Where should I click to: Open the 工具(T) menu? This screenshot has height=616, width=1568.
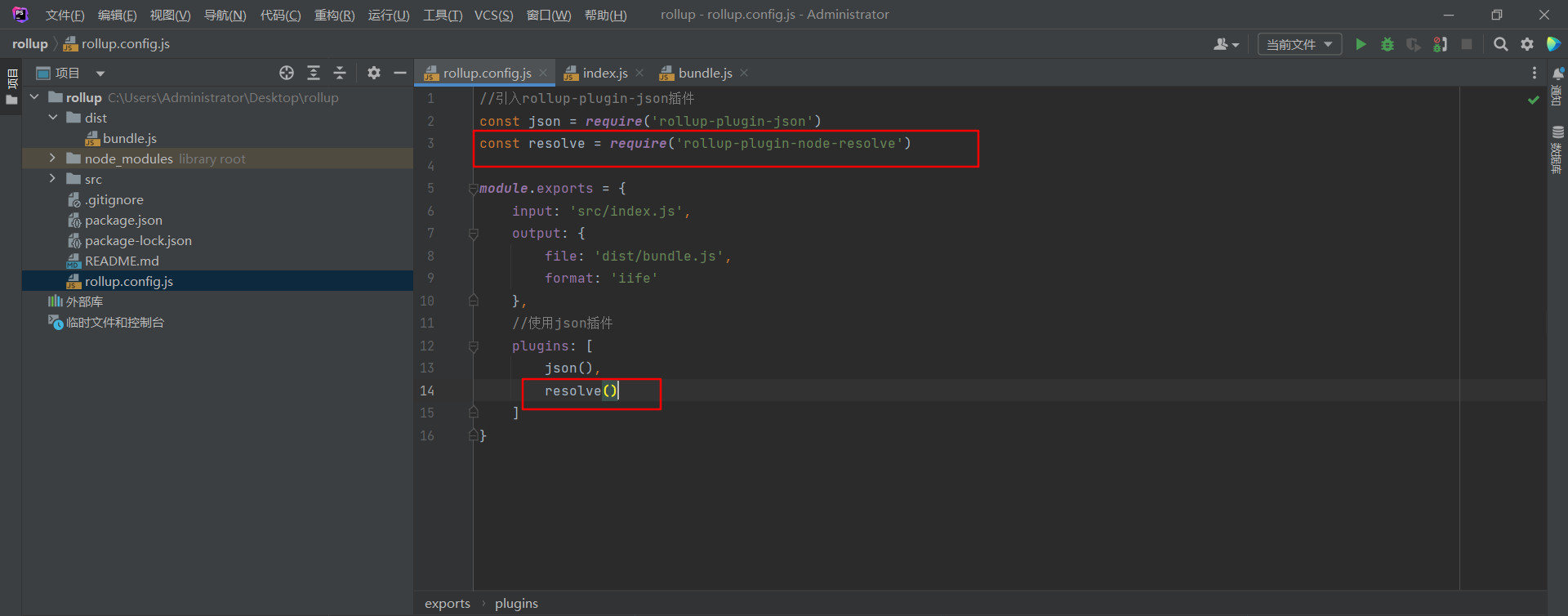(x=443, y=15)
